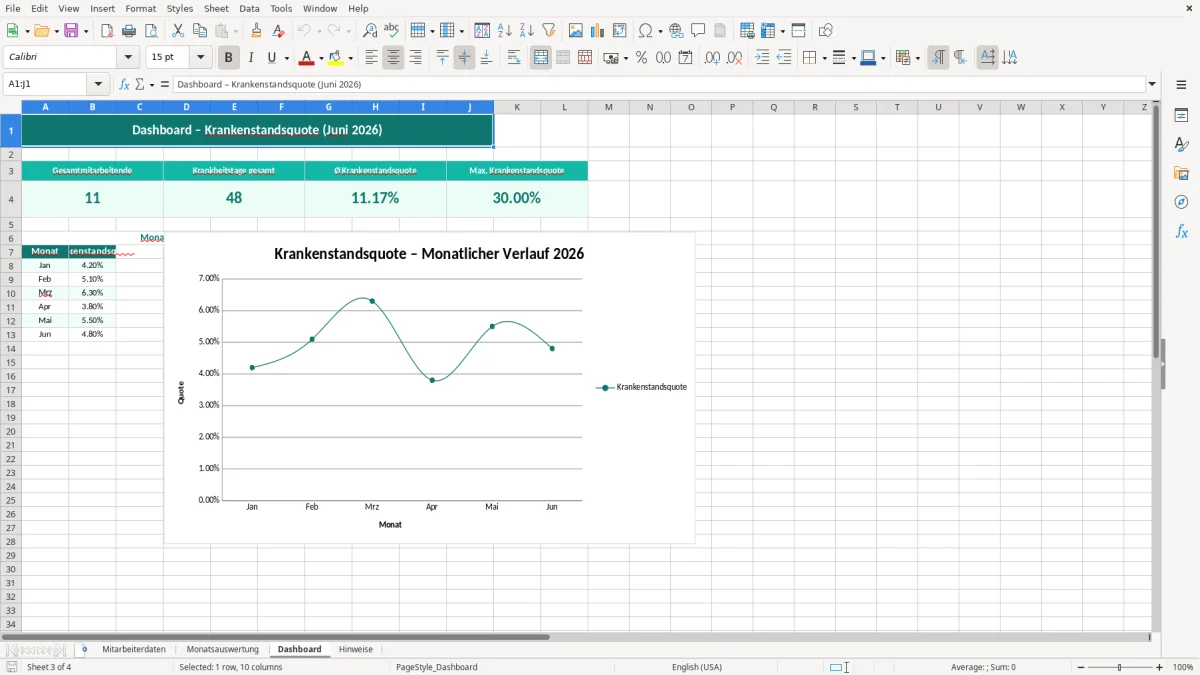The height and width of the screenshot is (675, 1200).
Task: Open Underline style dropdown arrow
Action: point(285,58)
